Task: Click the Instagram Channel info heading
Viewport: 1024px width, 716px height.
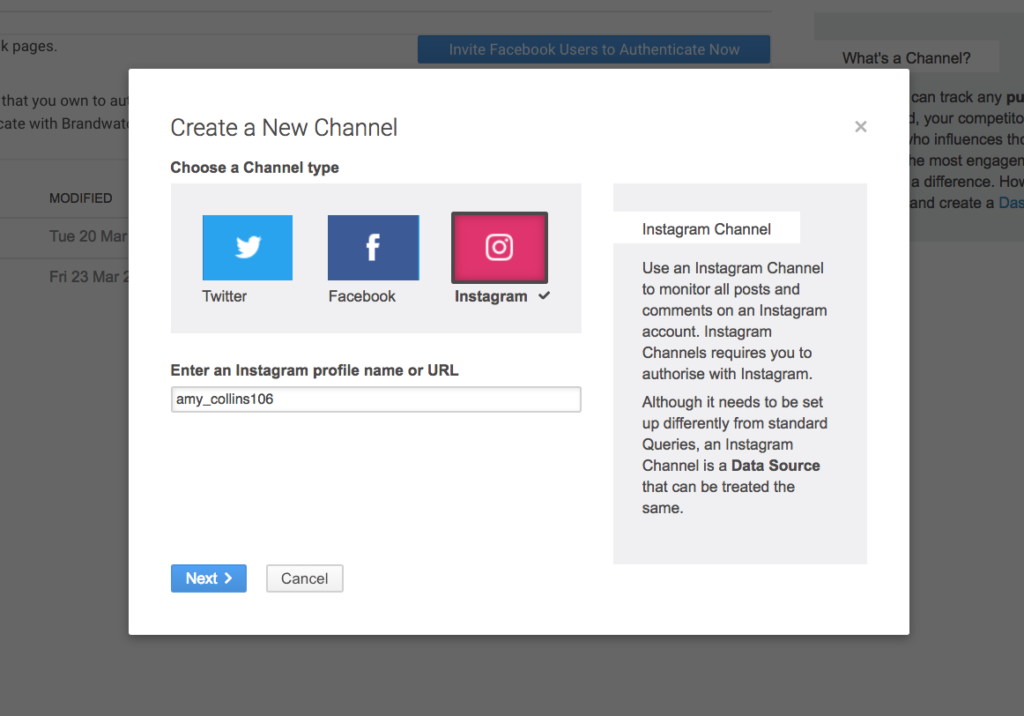Action: click(706, 229)
